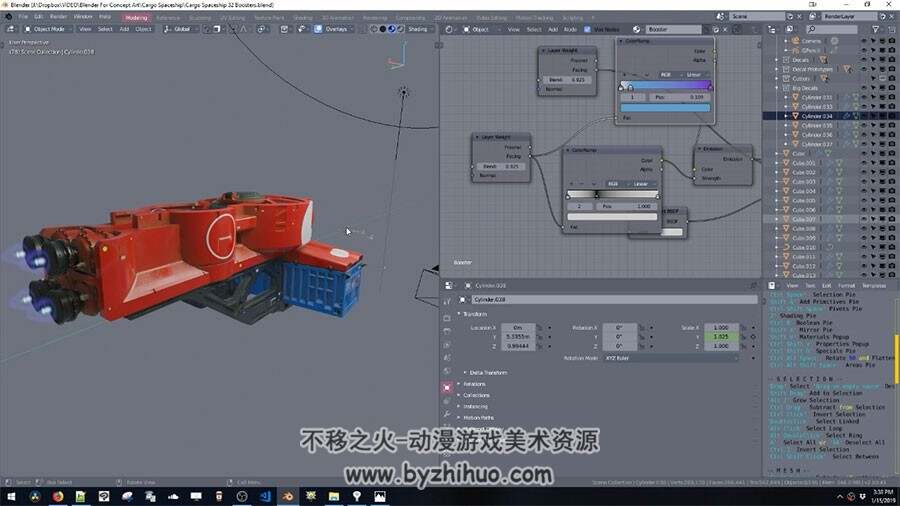This screenshot has width=900, height=506.
Task: Click the Scene name field
Action: 757,17
